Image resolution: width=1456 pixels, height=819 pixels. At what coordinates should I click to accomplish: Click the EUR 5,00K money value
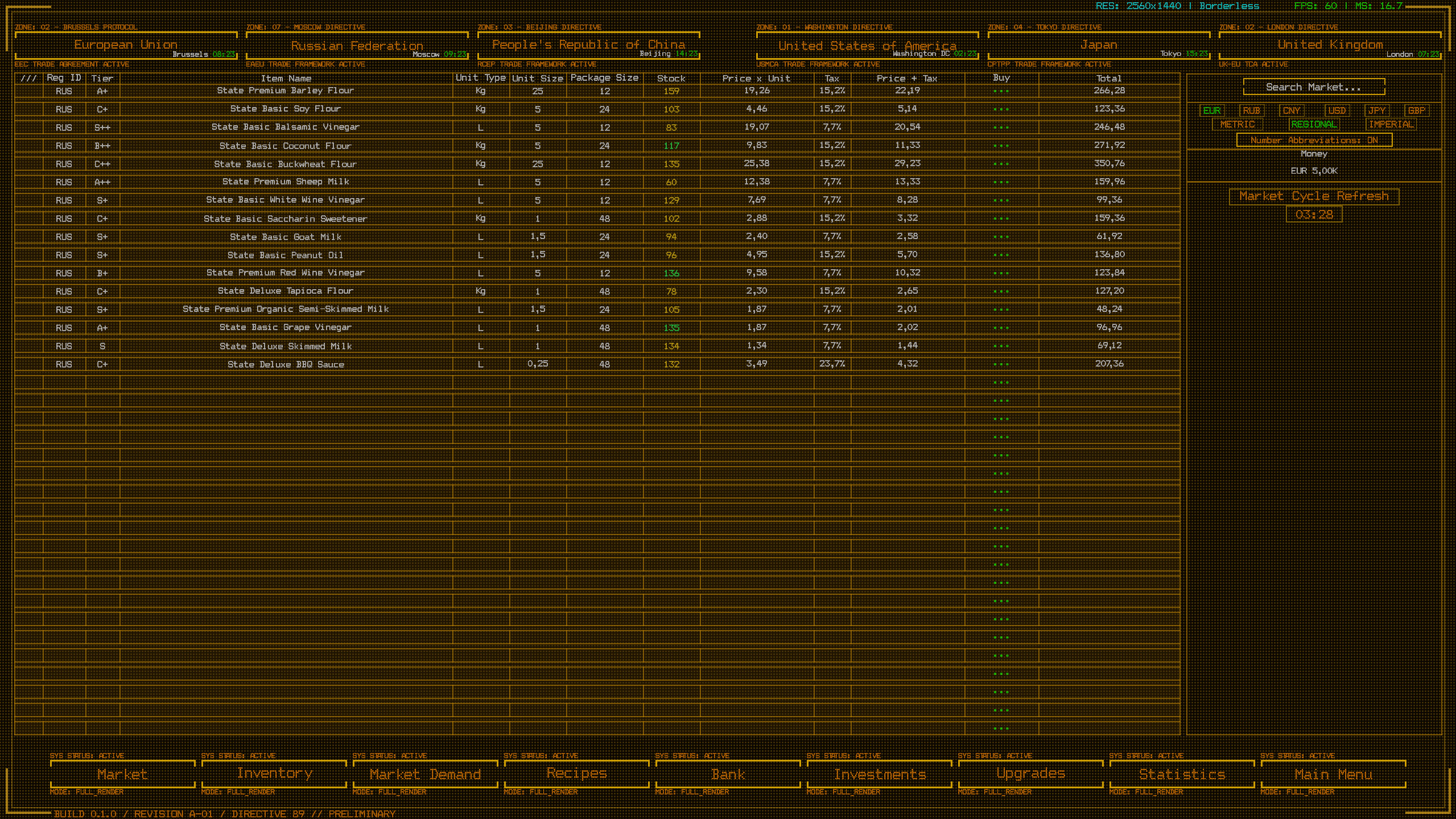pos(1314,171)
